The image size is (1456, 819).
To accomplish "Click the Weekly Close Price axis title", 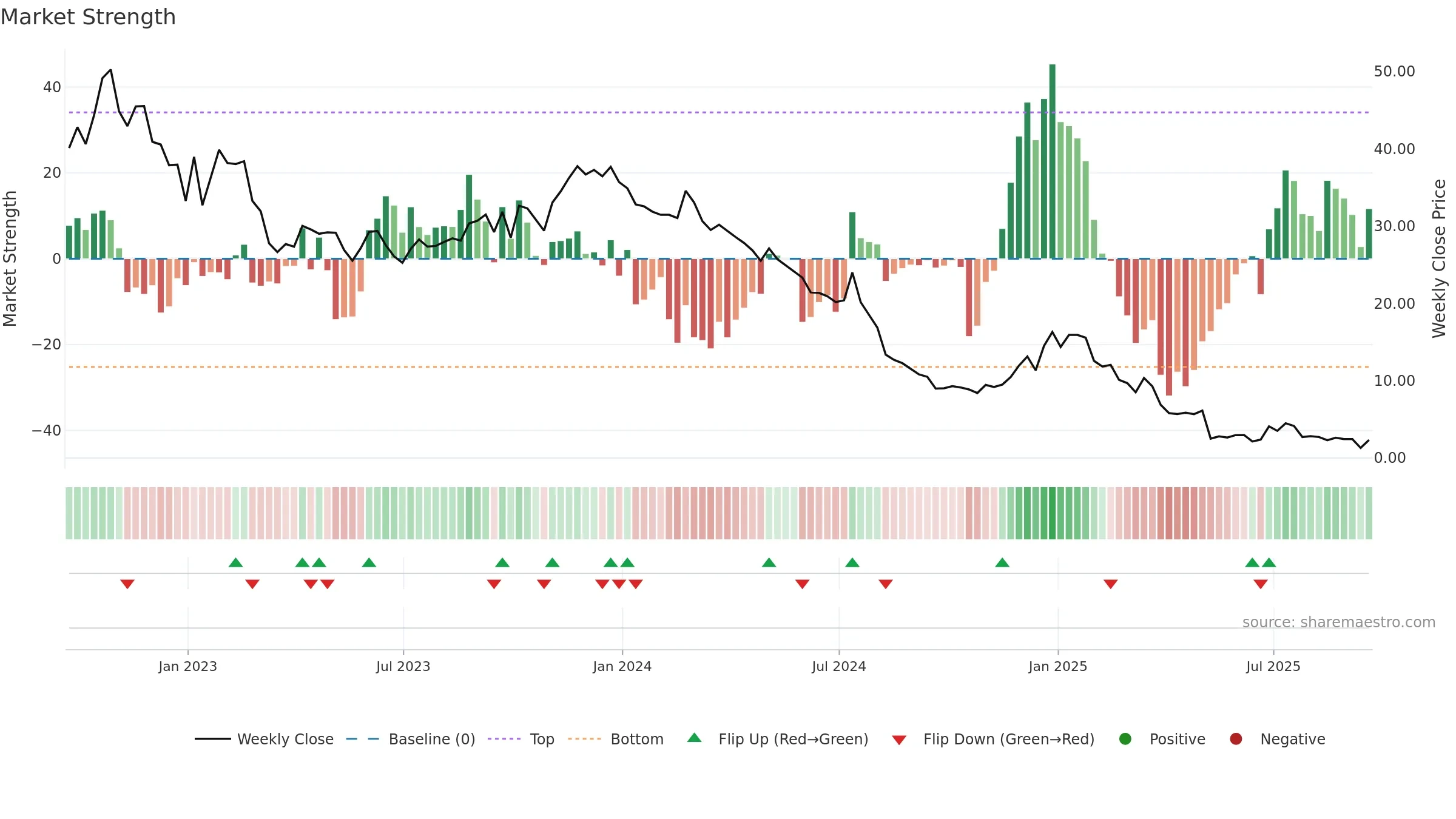I will [1439, 259].
